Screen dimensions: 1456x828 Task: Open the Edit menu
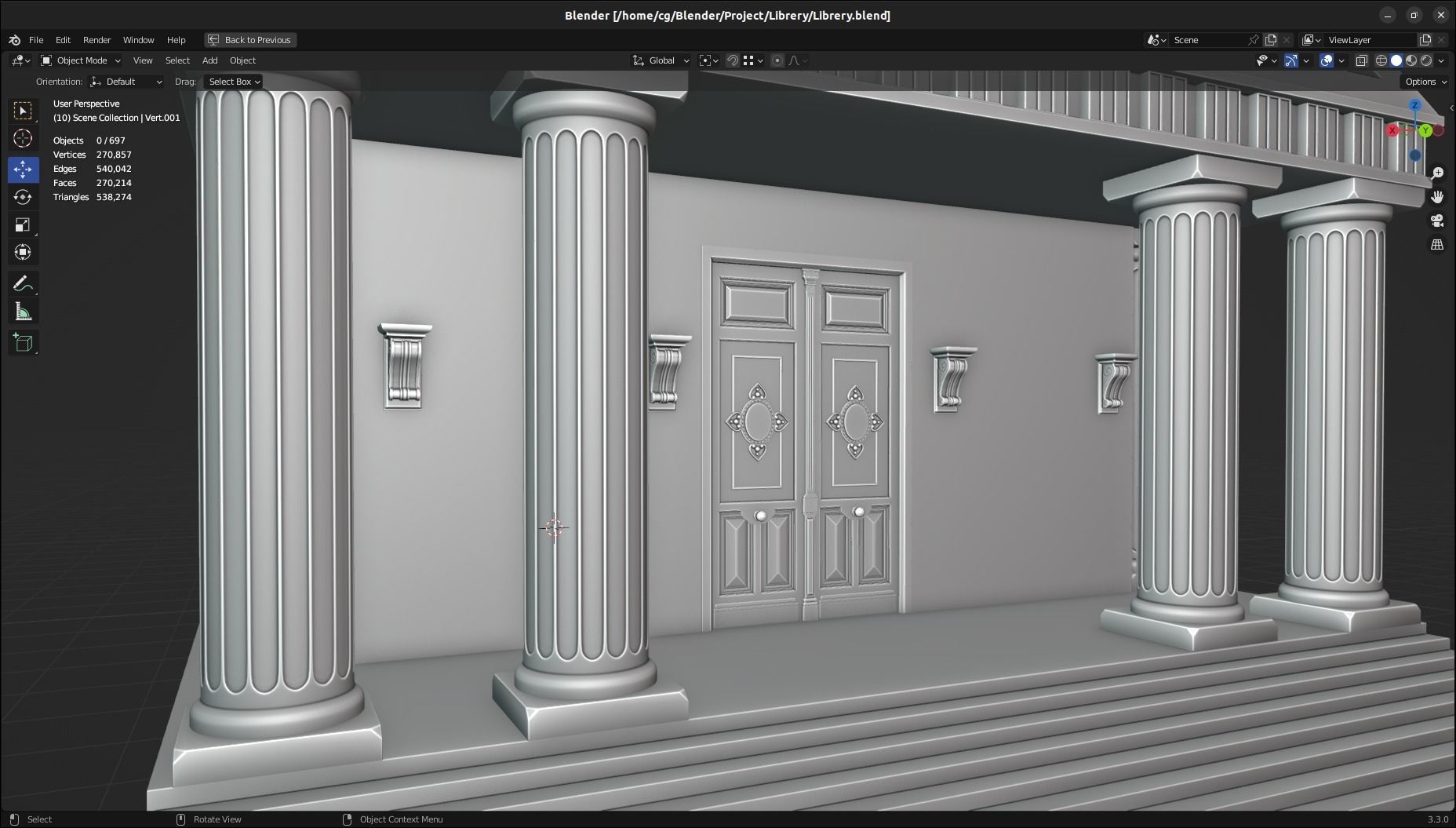point(63,40)
